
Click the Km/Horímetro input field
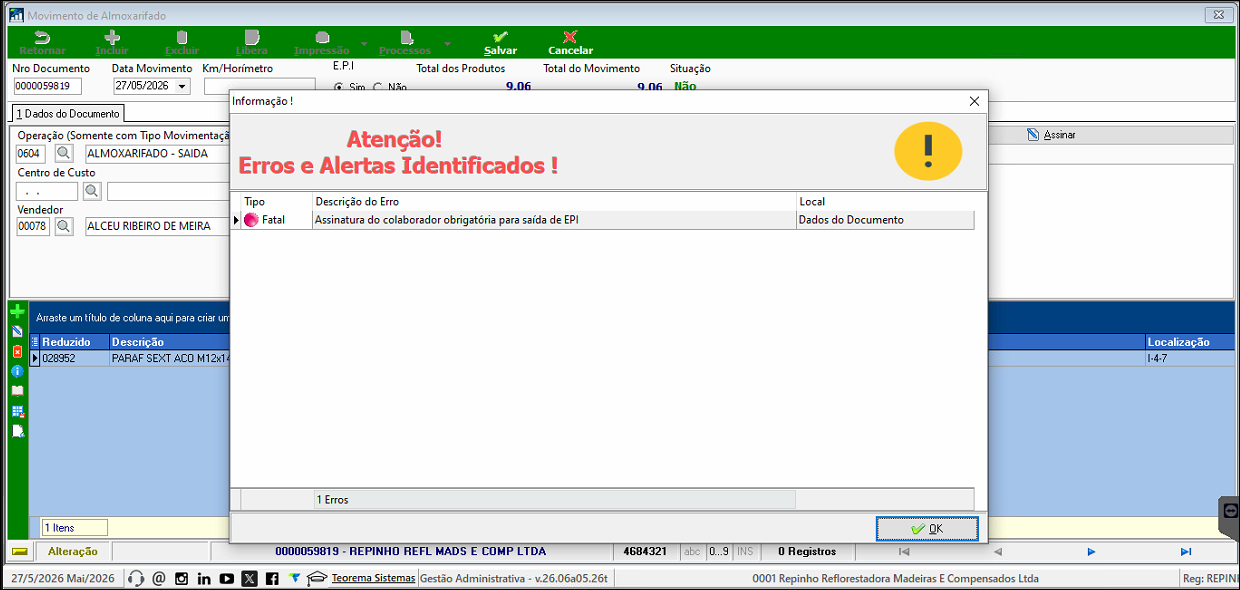pyautogui.click(x=259, y=86)
